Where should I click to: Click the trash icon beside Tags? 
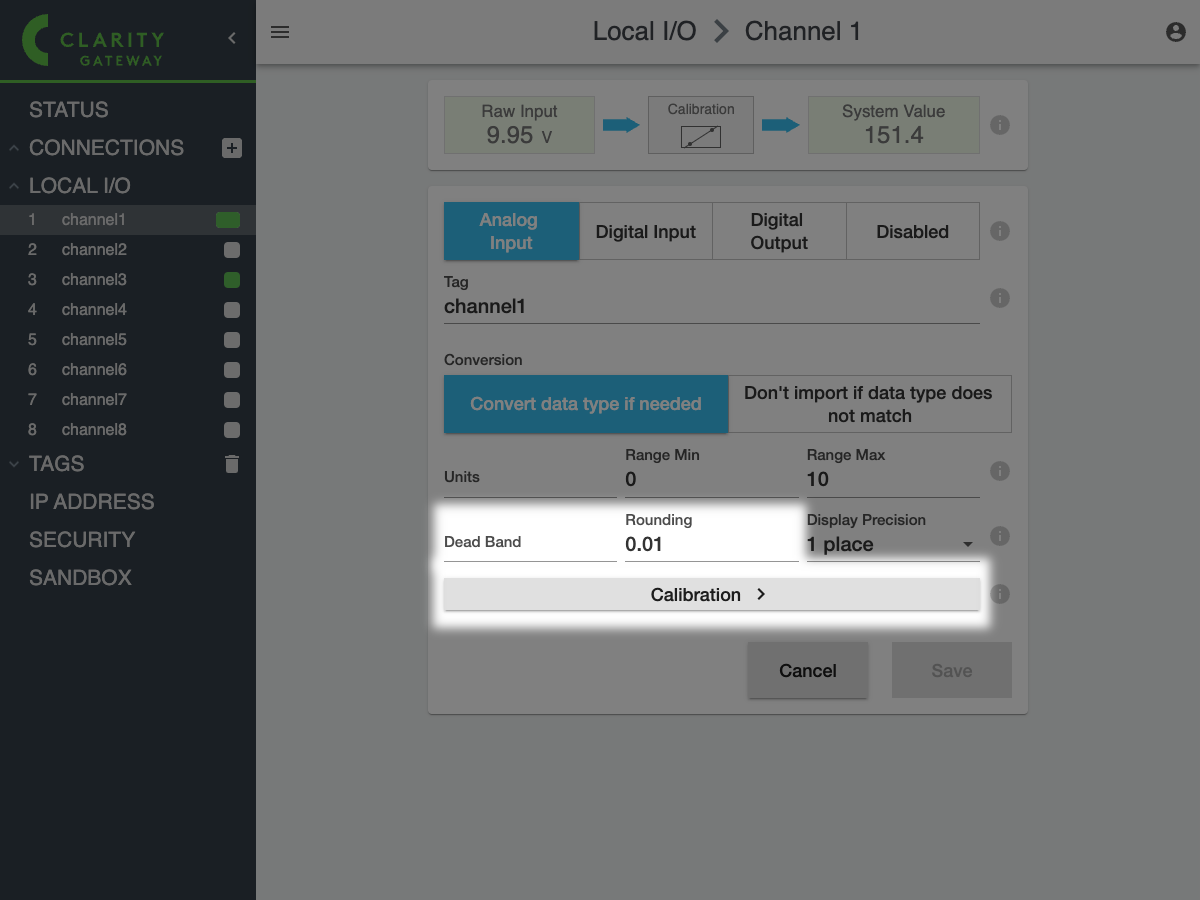[x=232, y=464]
